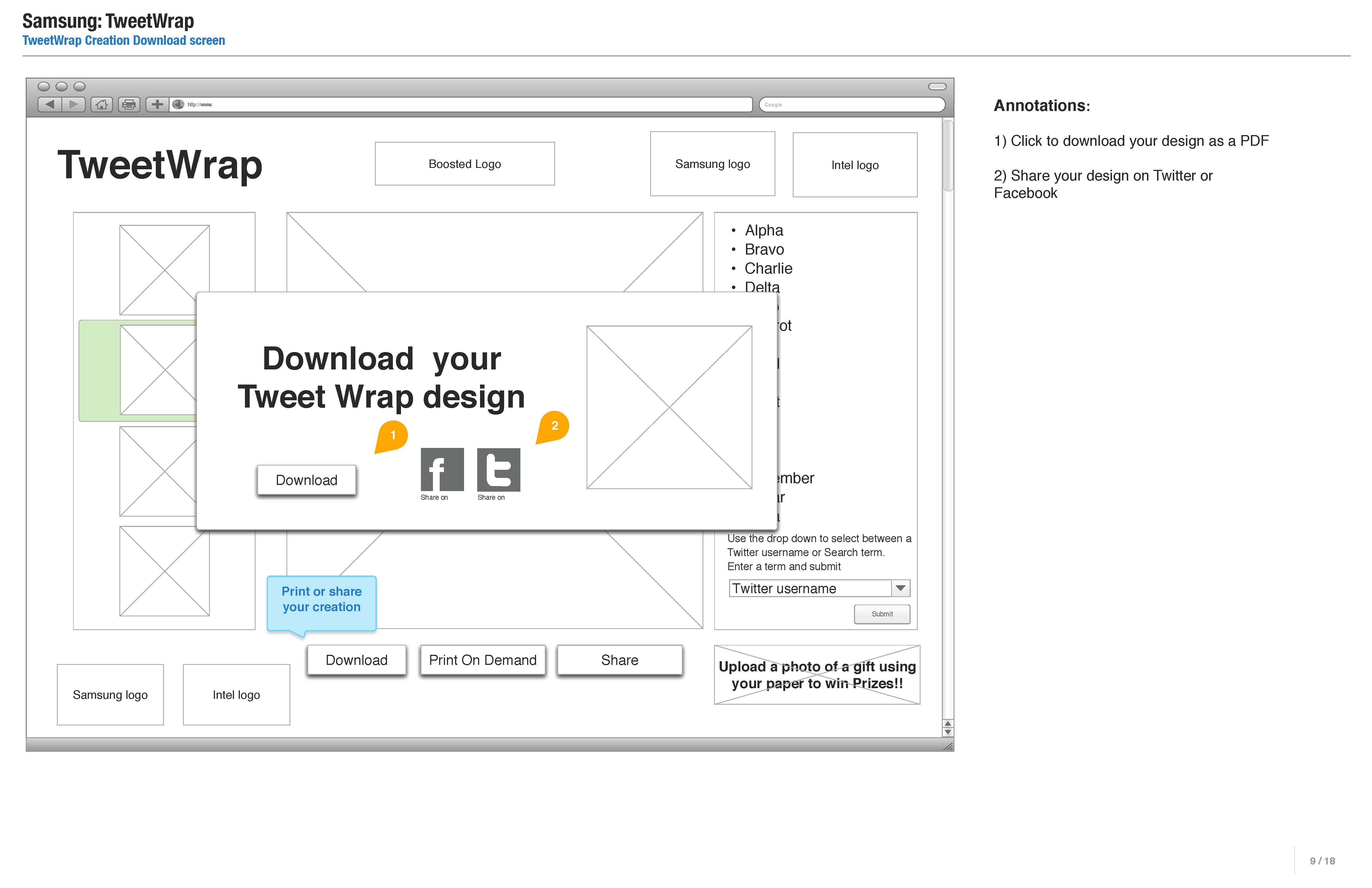Click the browser print icon
1372x888 pixels.
[129, 104]
